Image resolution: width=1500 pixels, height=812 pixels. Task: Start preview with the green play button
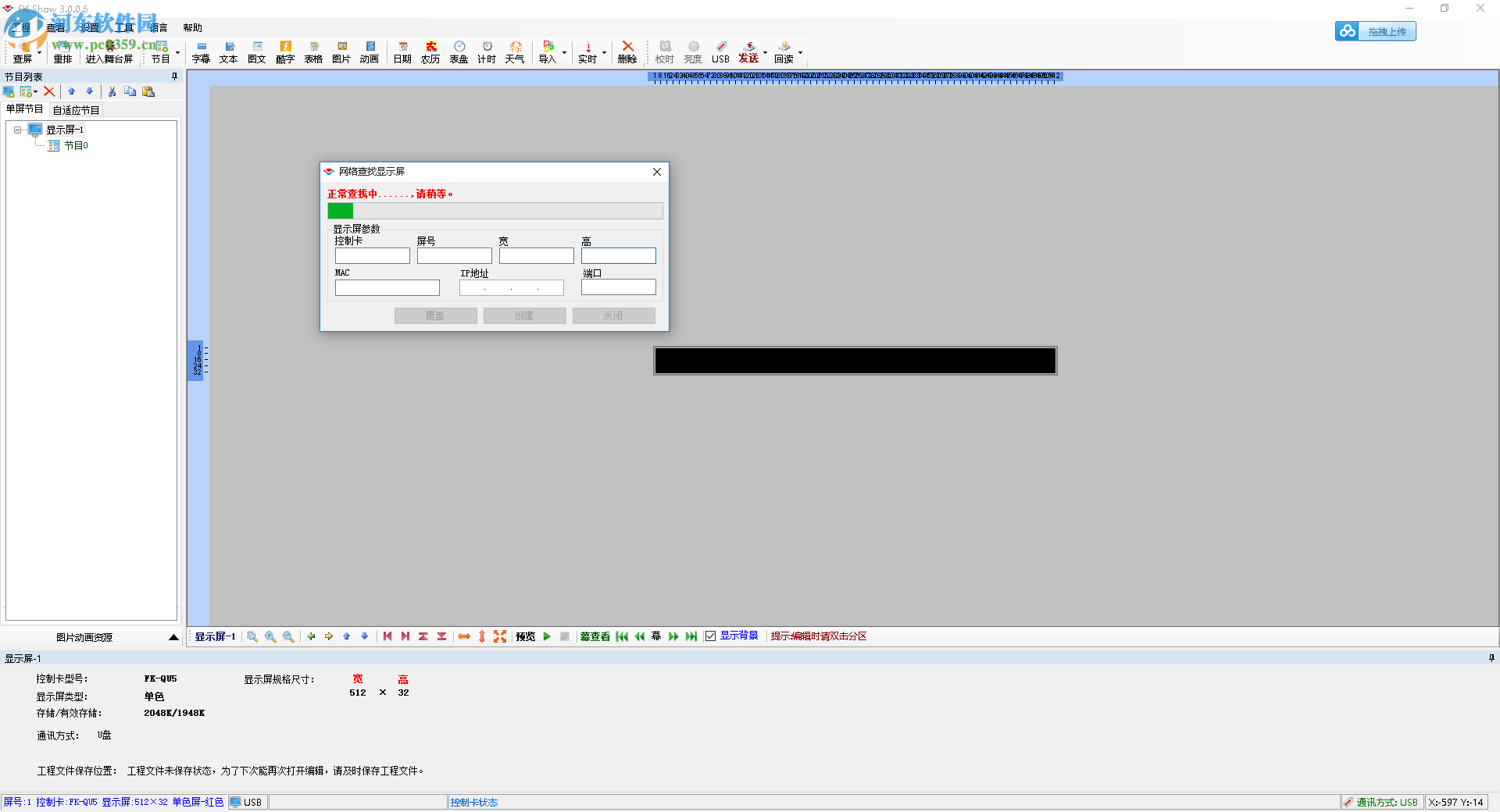(547, 636)
